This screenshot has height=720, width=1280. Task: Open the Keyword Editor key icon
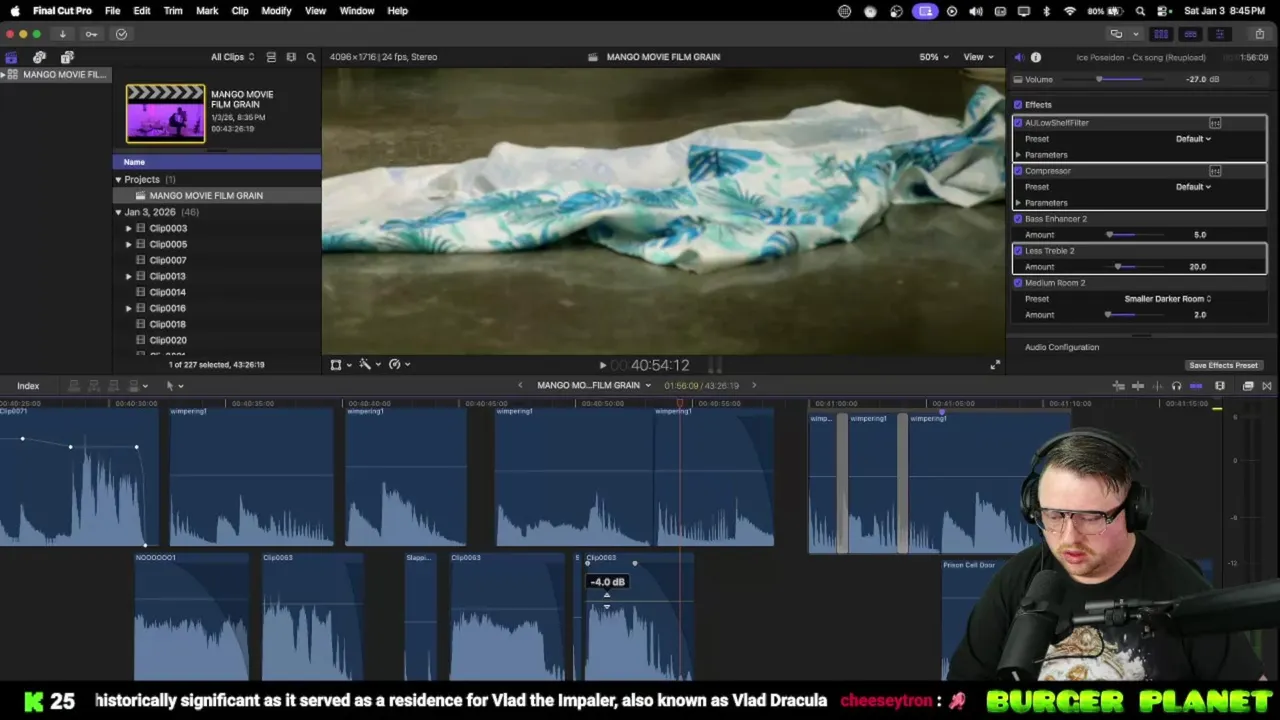(x=91, y=34)
